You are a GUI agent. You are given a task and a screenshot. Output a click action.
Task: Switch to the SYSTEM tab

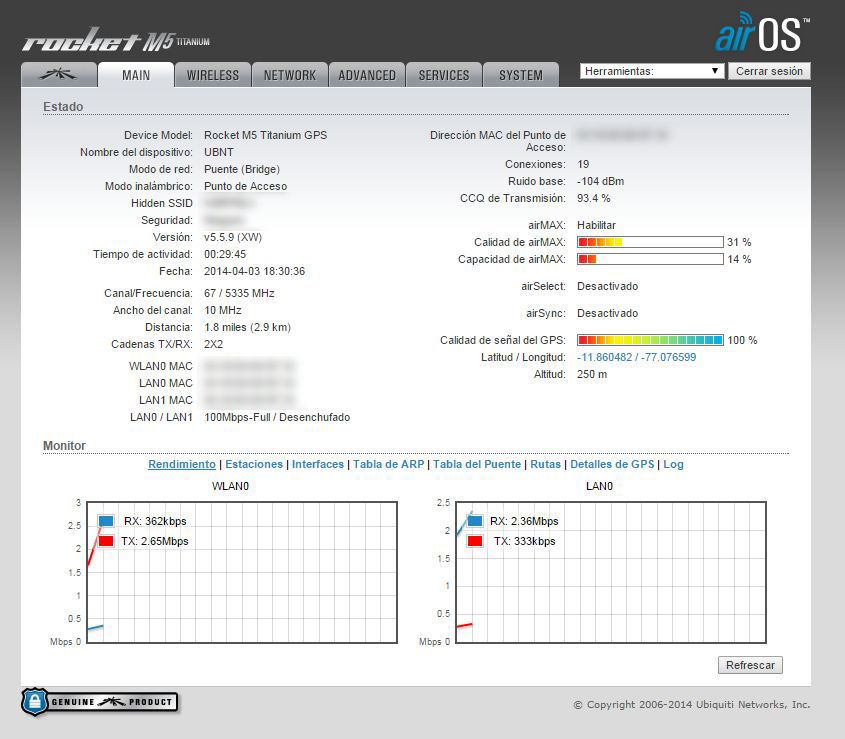[521, 75]
